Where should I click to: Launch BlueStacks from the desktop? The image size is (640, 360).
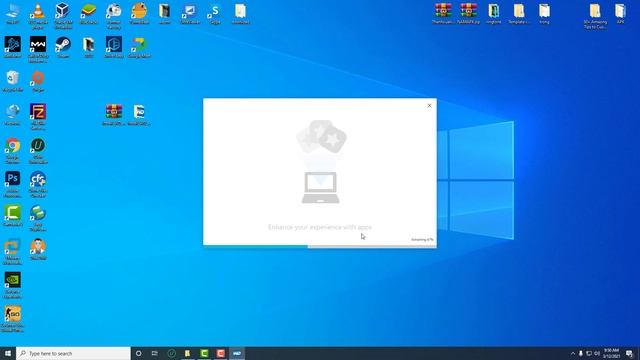tap(88, 13)
